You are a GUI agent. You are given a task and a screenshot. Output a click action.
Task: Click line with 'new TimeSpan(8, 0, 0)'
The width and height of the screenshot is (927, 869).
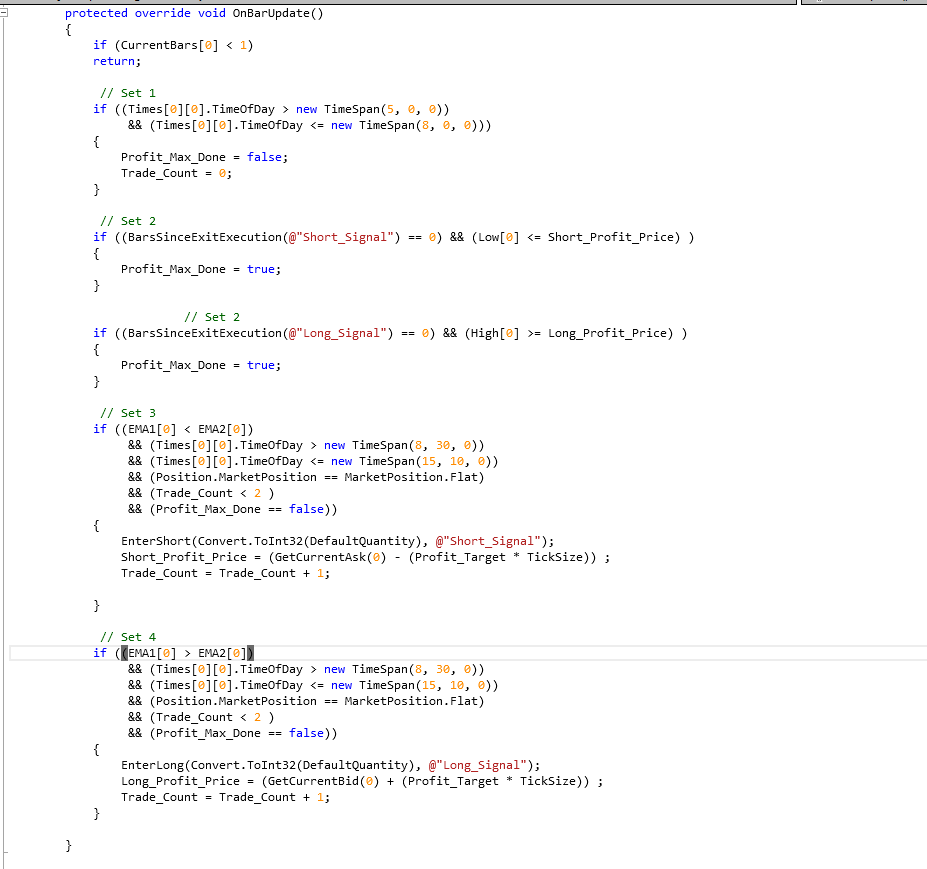(x=309, y=125)
